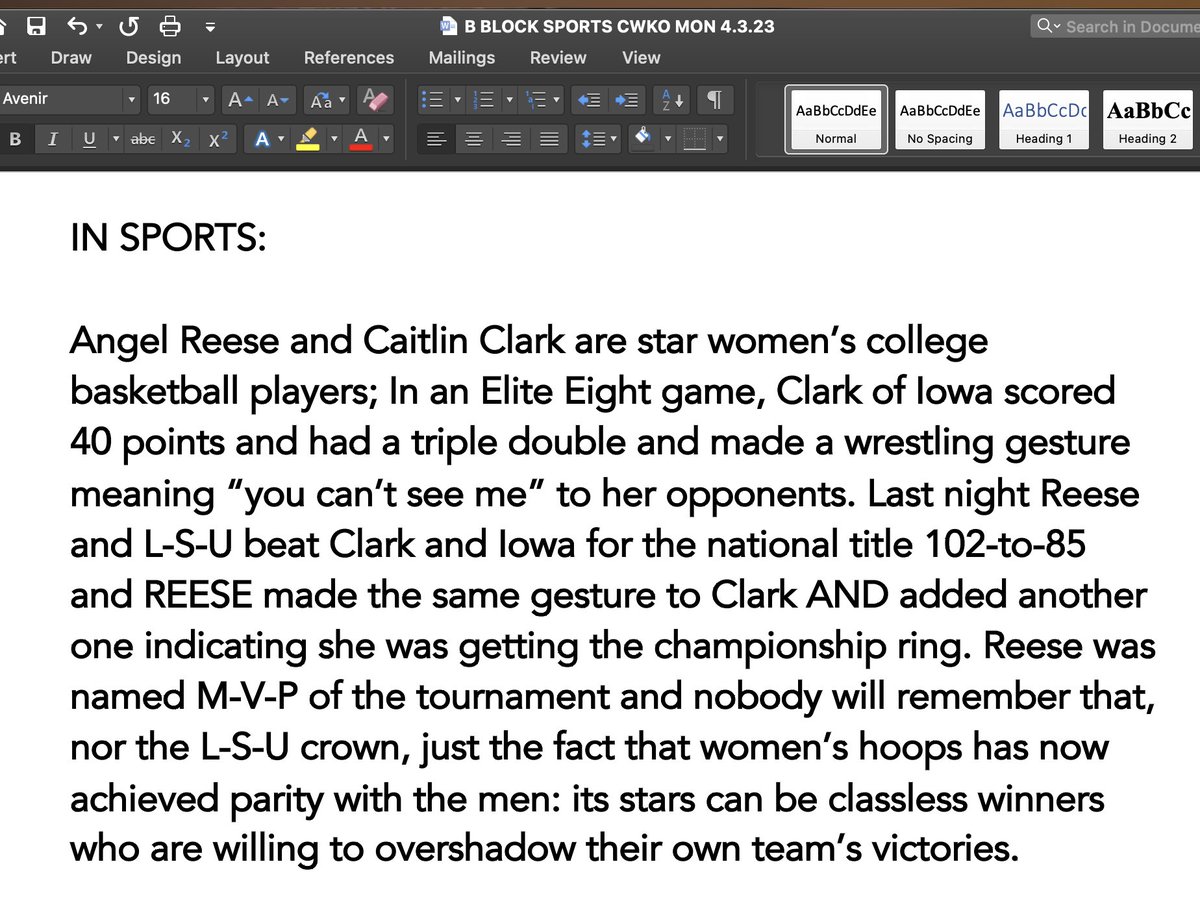Apply a bulleted list
Screen dimensions: 1200x901
(x=433, y=100)
